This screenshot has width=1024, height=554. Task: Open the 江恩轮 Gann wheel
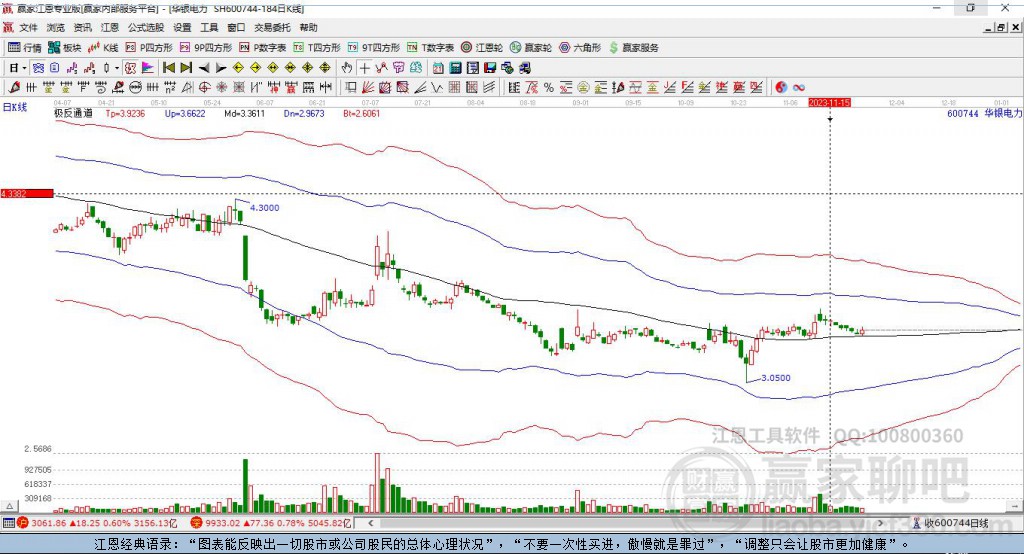click(482, 48)
